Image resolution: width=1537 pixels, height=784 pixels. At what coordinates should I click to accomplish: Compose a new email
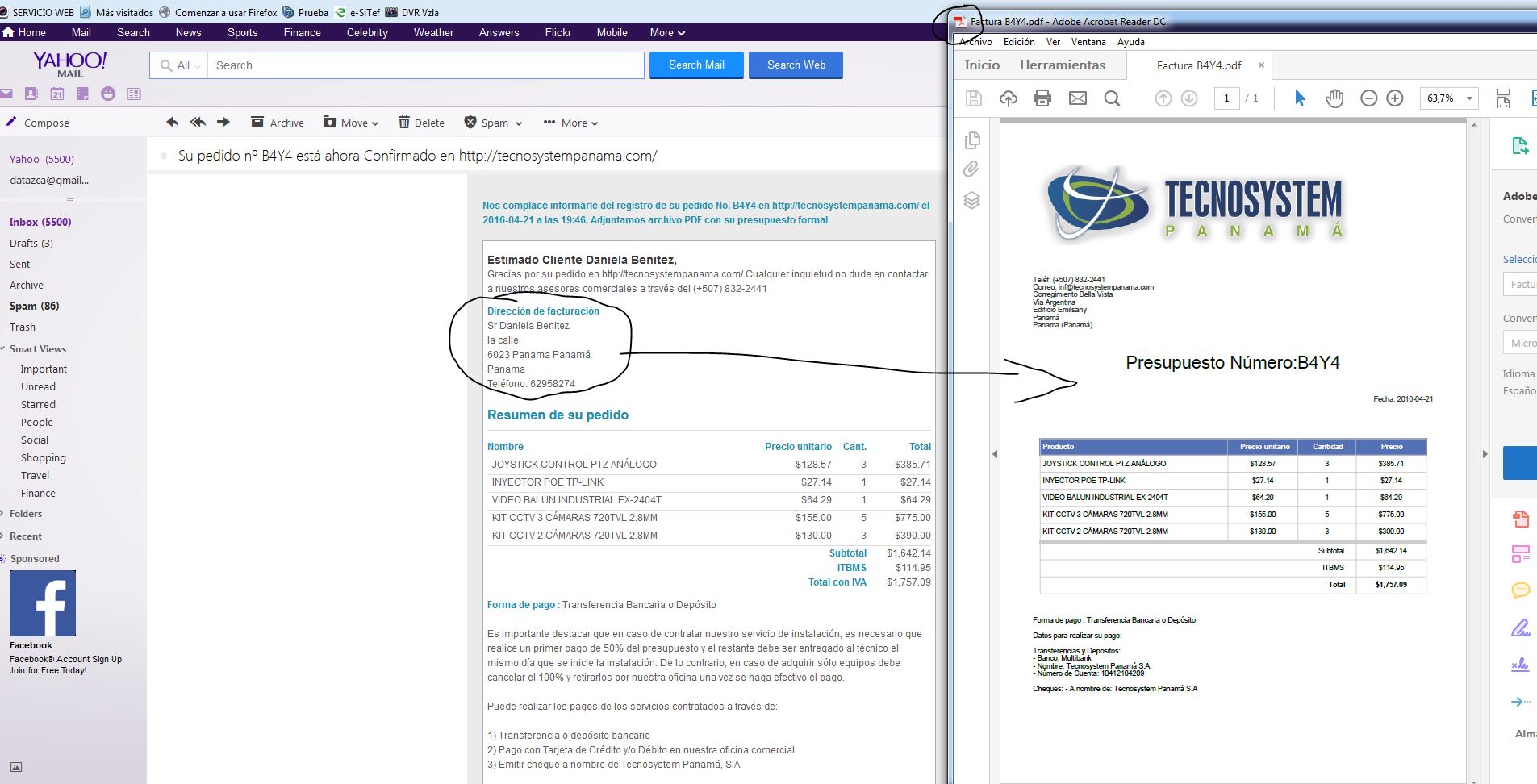(x=37, y=123)
